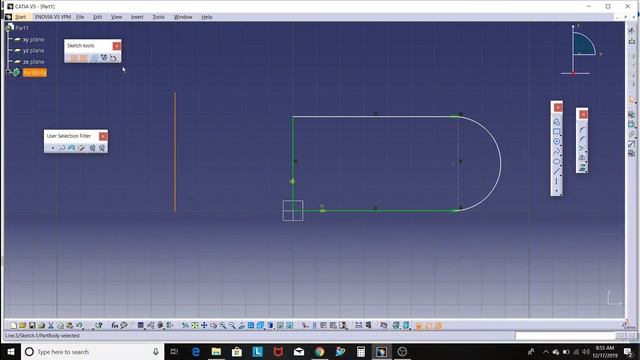Viewport: 640px width, 360px height.
Task: Open the Start menu in CATIA
Action: (20, 17)
